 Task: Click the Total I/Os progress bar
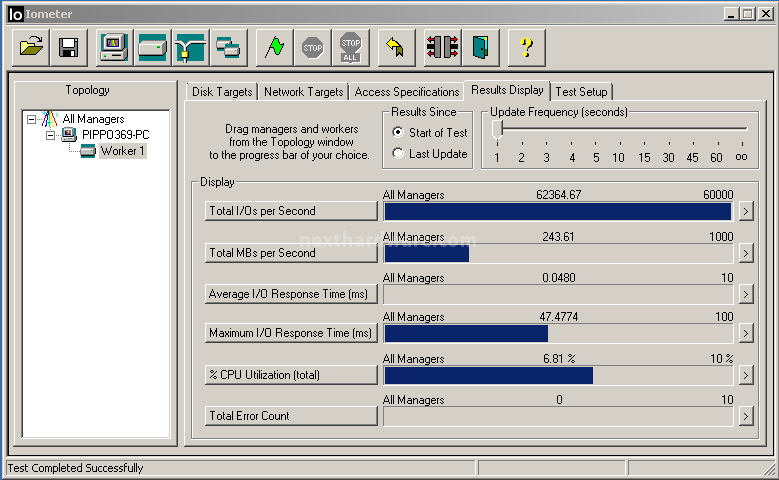pos(558,211)
